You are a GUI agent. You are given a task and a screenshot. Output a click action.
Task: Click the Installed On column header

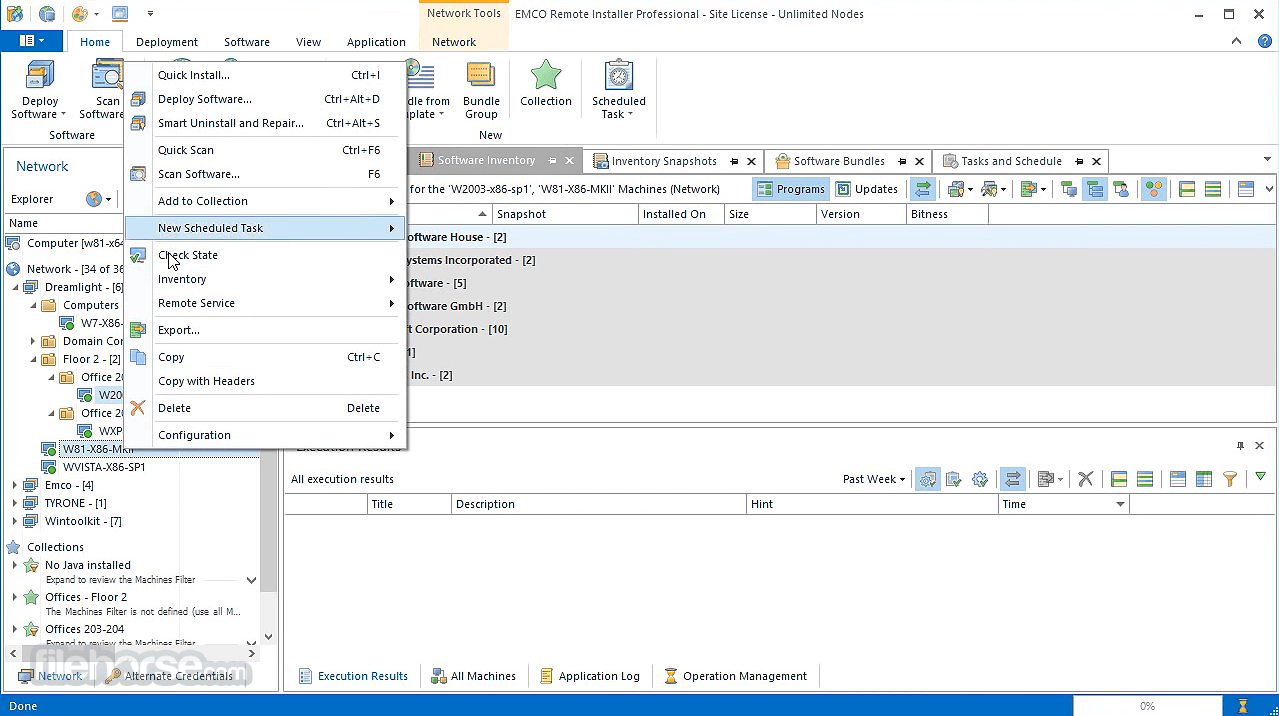click(x=681, y=214)
